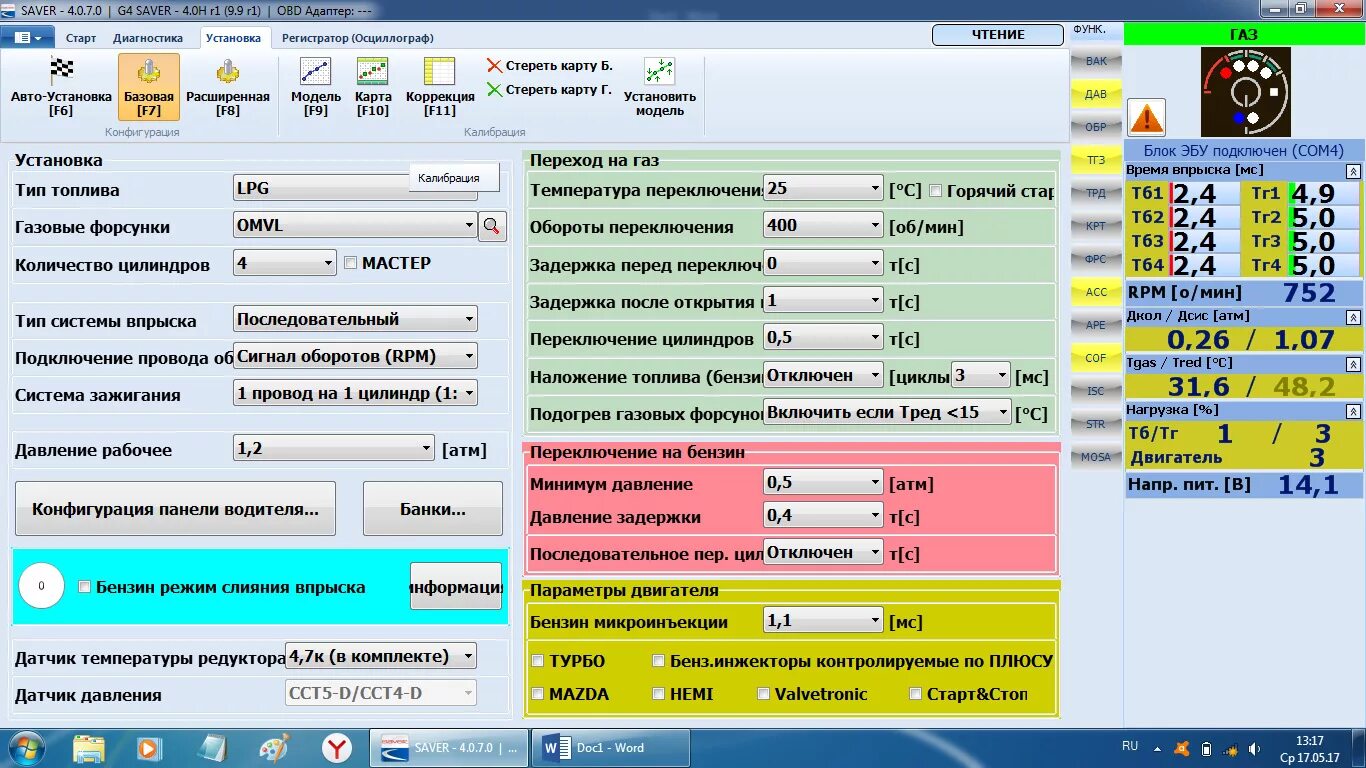Open Коррекция [F11] table tool

point(440,86)
